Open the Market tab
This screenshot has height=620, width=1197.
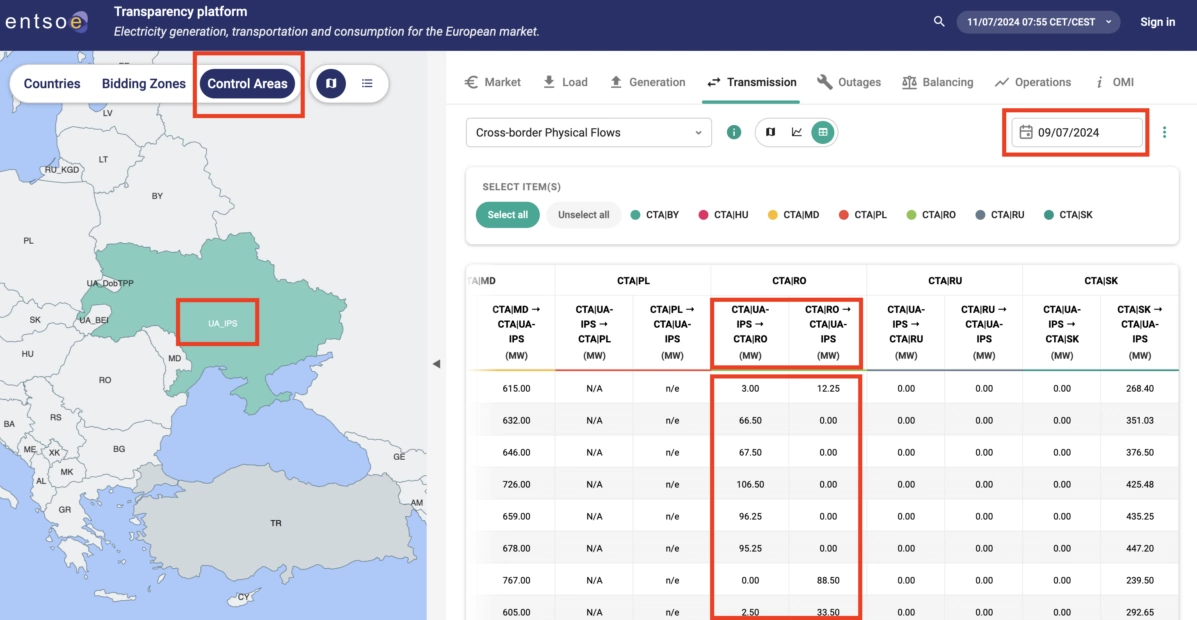coord(492,82)
